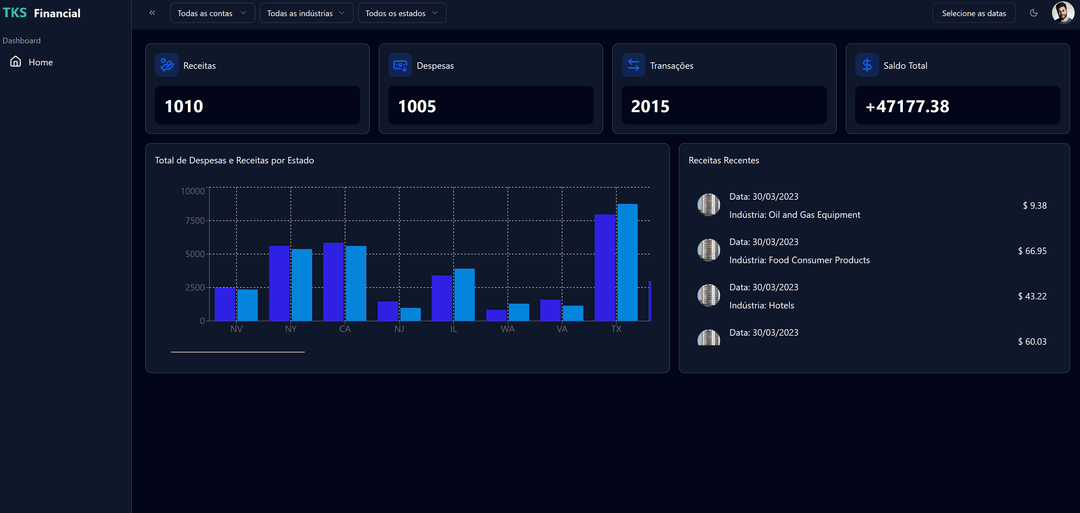
Task: Click the Receitas card icon
Action: click(167, 65)
